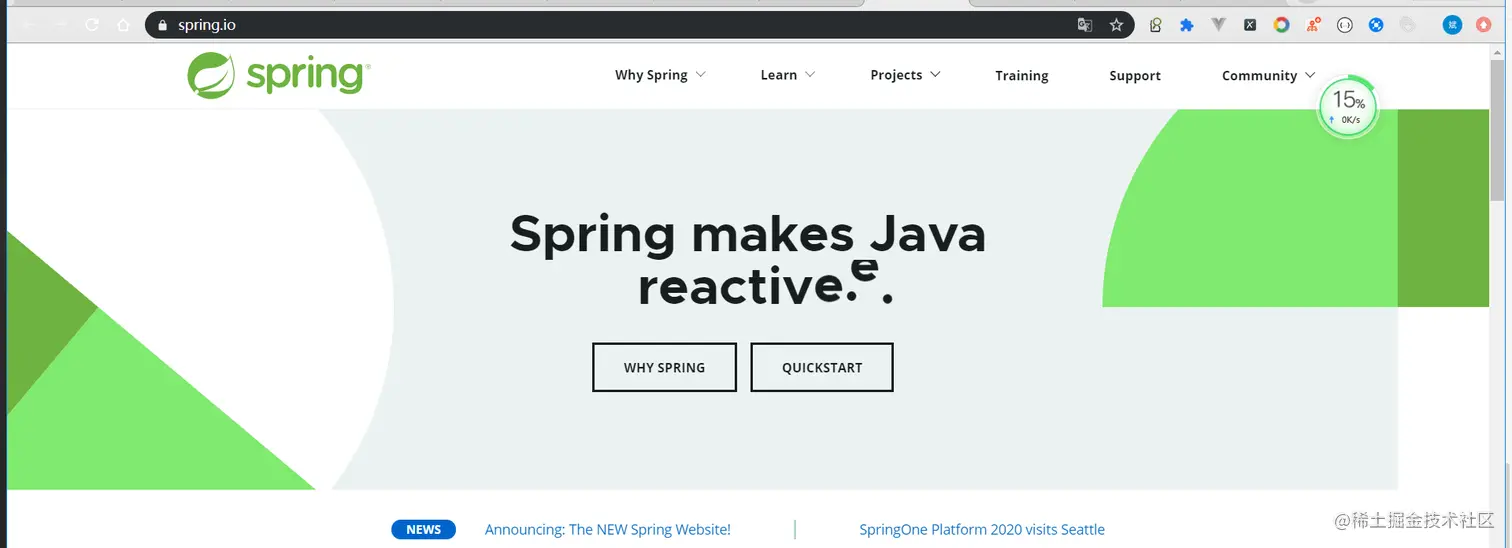Click the 'Spring makes Java' headline text
1512x548 pixels.
coord(748,234)
